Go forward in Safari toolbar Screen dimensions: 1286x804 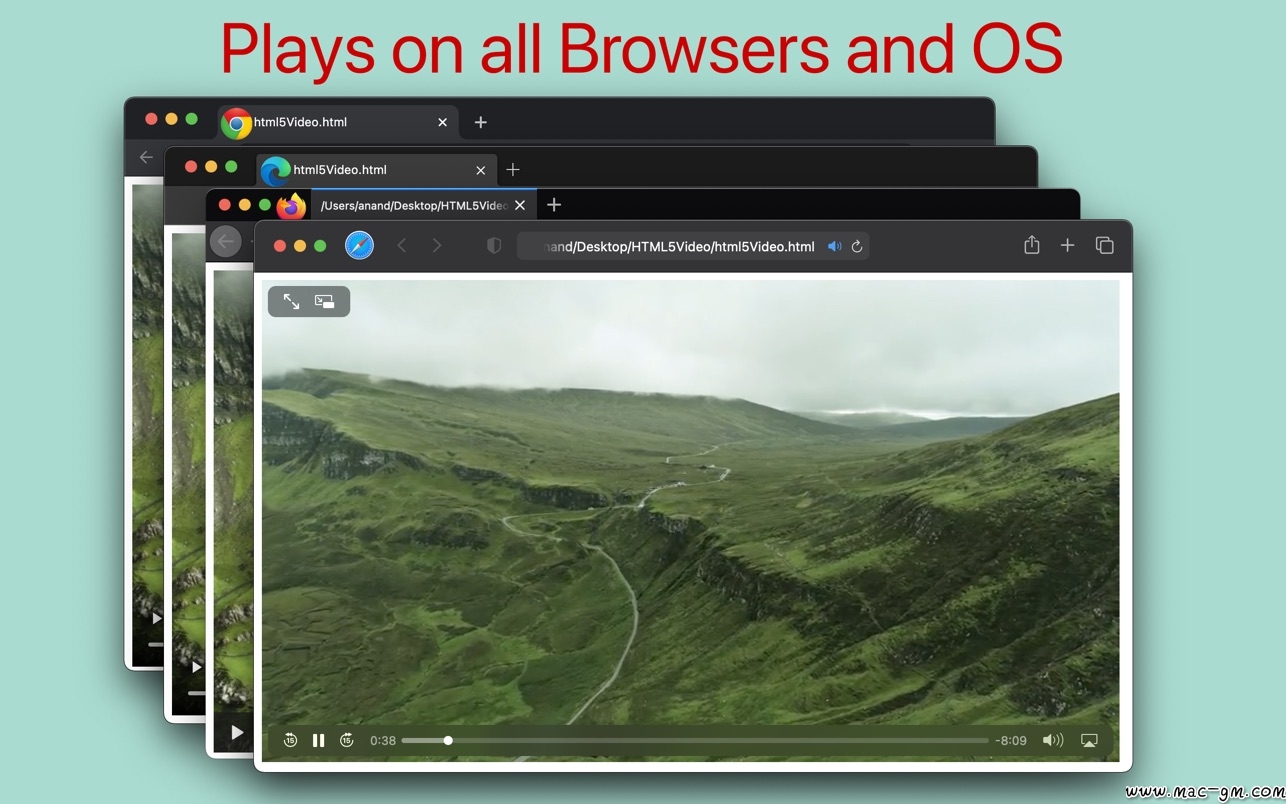tap(436, 245)
